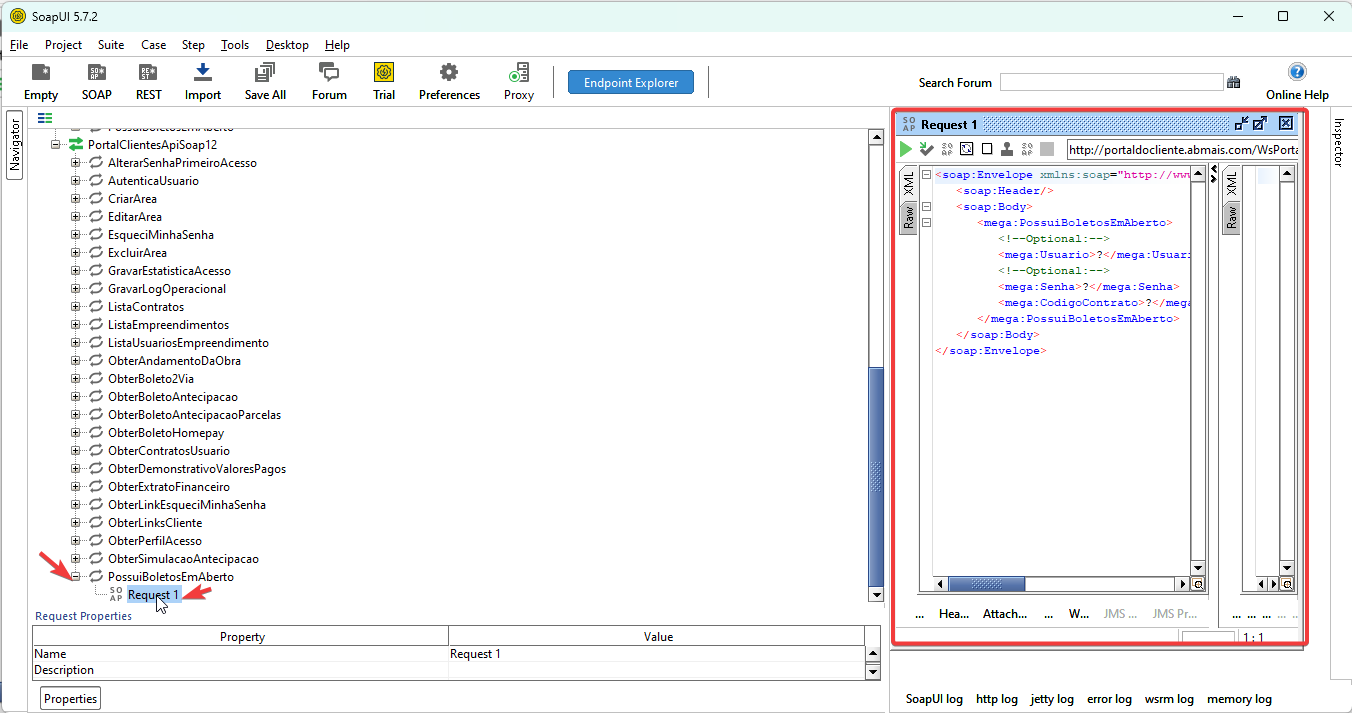The height and width of the screenshot is (713, 1352).
Task: Open the error log tab
Action: [1109, 699]
